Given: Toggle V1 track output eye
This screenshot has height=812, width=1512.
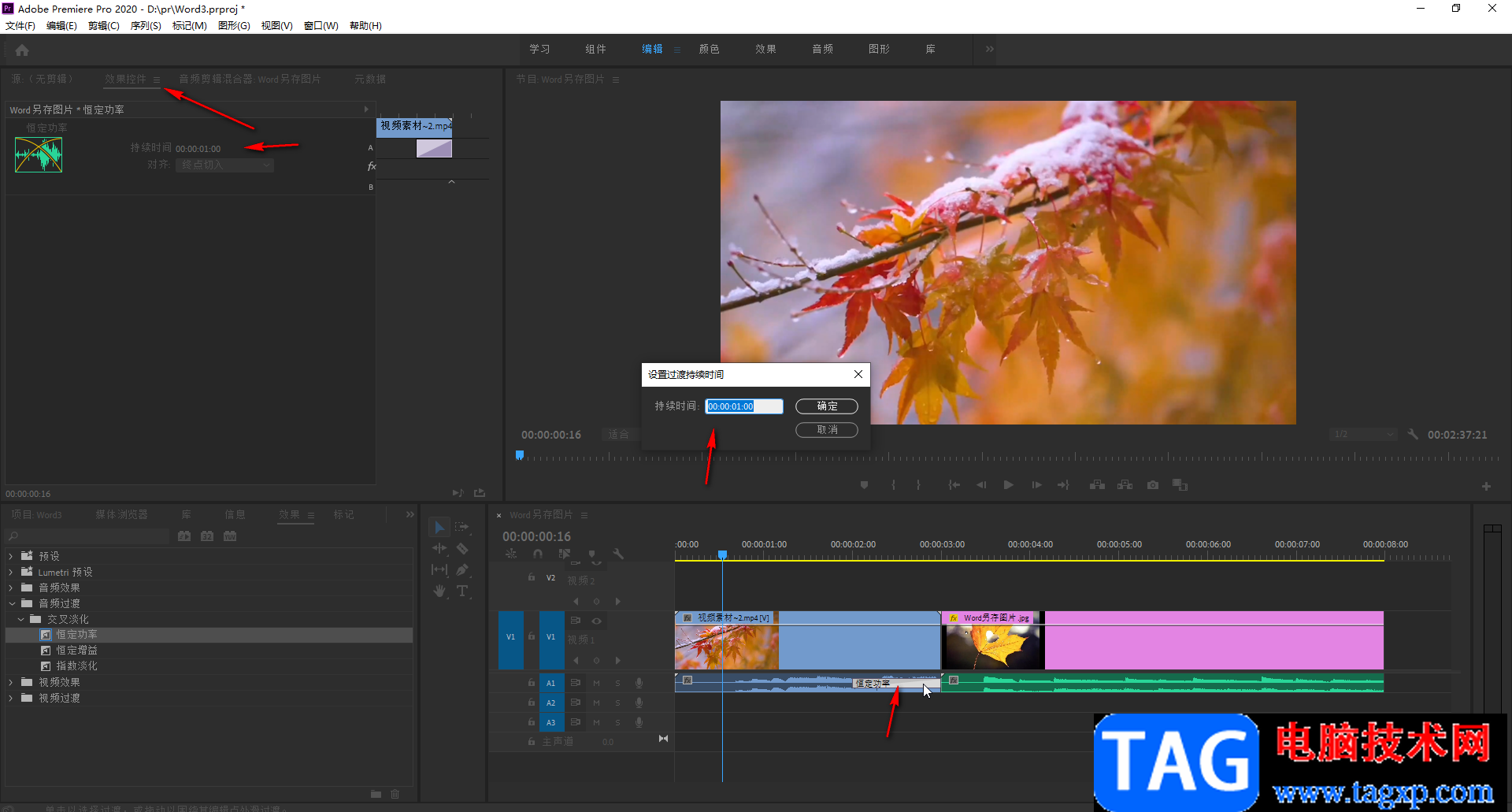Looking at the screenshot, I should pos(596,621).
